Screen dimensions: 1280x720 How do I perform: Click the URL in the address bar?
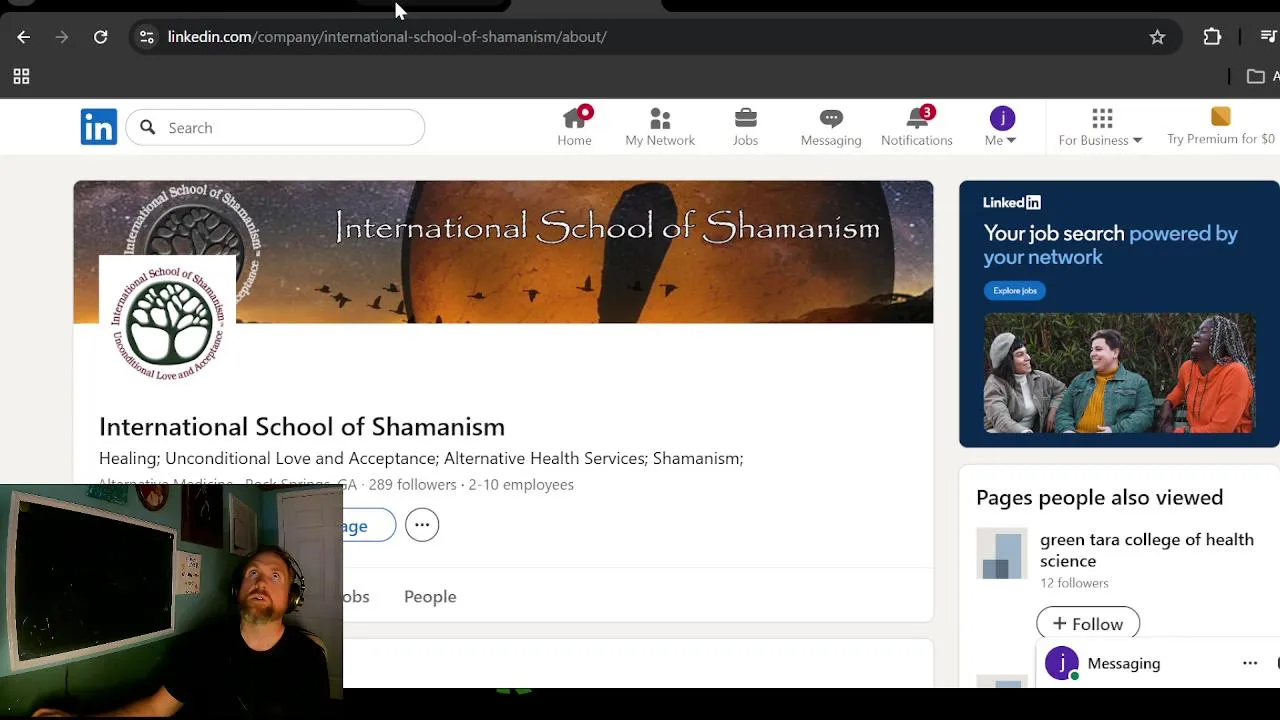coord(387,37)
